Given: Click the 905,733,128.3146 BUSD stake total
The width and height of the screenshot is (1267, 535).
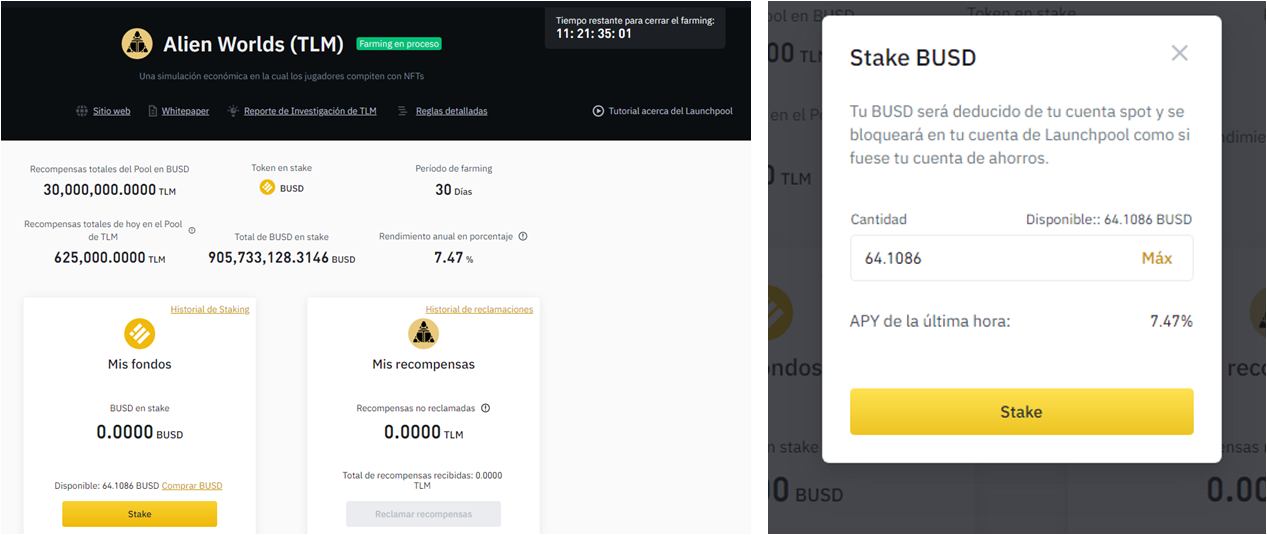Looking at the screenshot, I should 282,258.
